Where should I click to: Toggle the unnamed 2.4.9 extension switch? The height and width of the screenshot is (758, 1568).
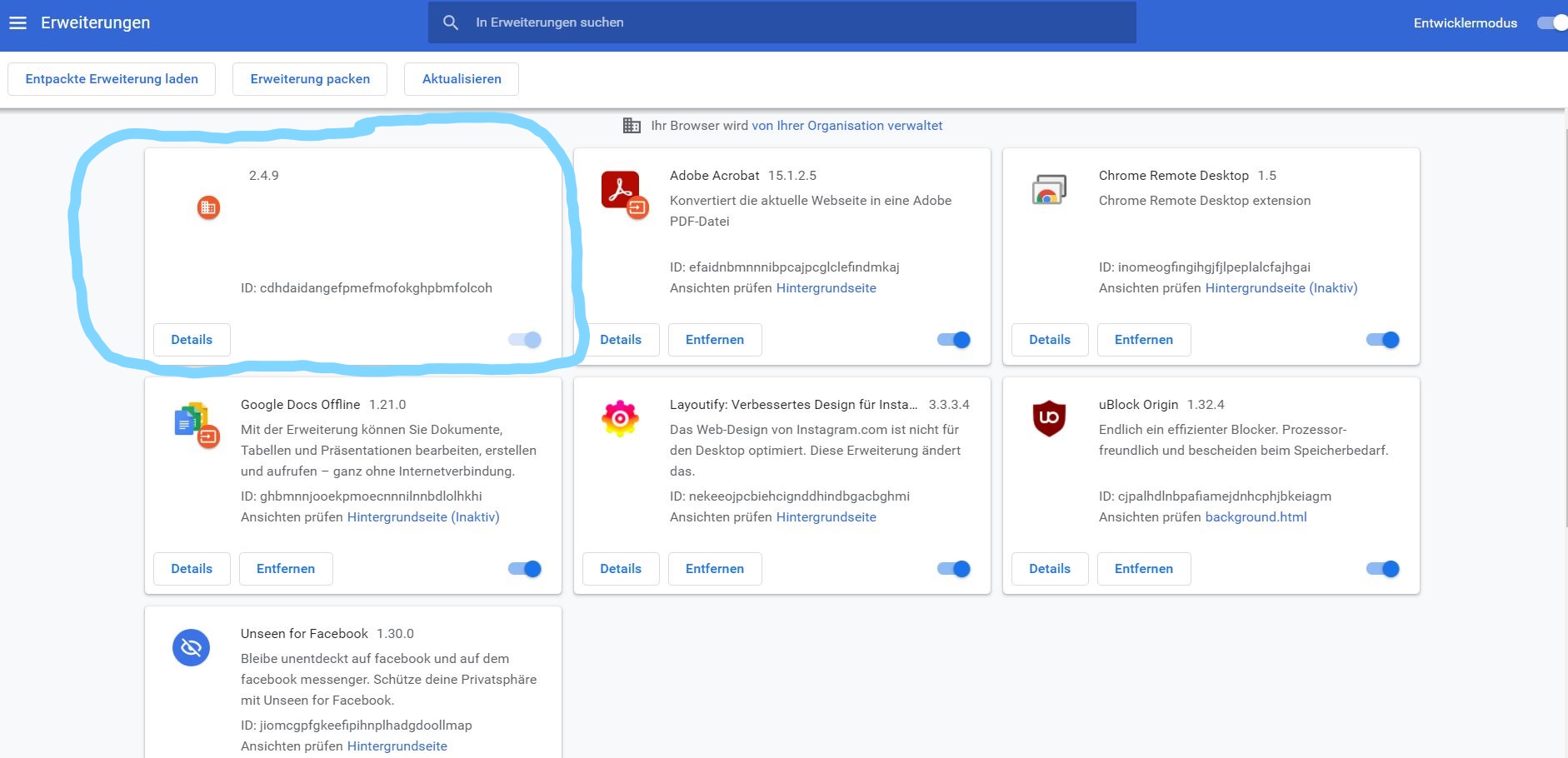(x=525, y=339)
